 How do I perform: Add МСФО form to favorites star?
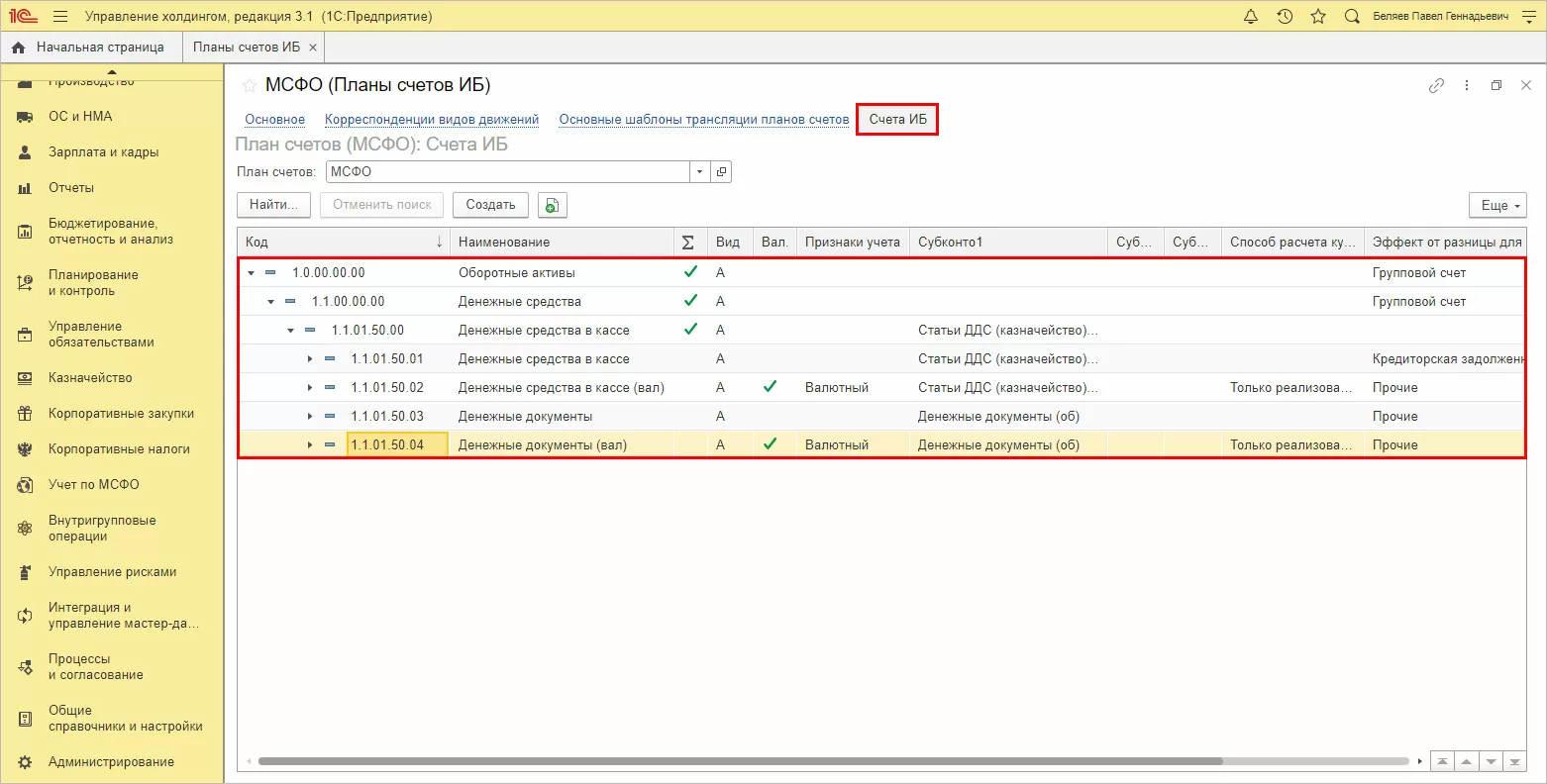(x=250, y=86)
